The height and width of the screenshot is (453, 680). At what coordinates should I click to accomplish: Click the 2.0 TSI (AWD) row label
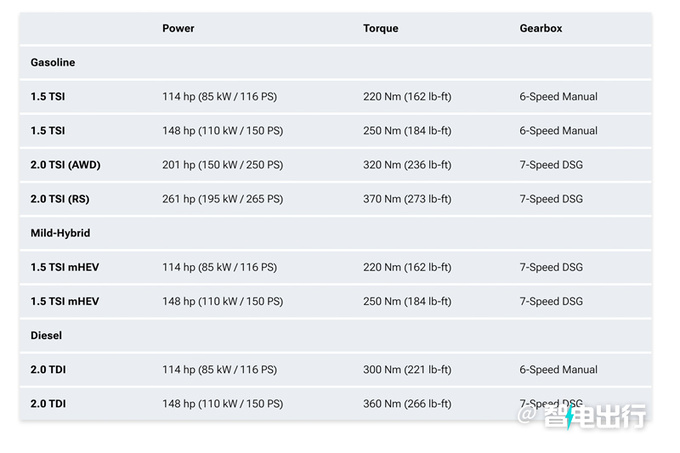point(65,165)
